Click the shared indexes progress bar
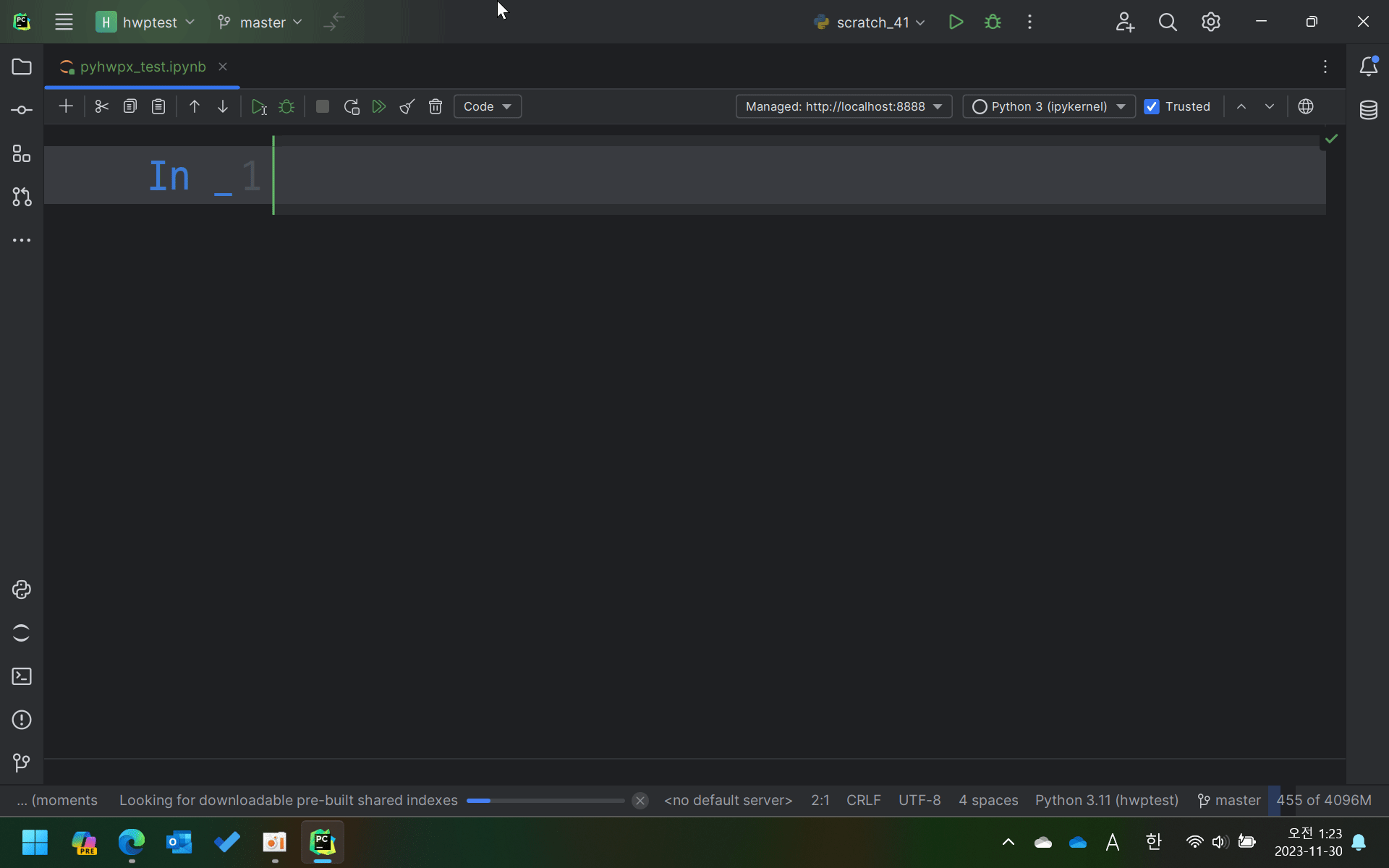The image size is (1389, 868). 545,800
